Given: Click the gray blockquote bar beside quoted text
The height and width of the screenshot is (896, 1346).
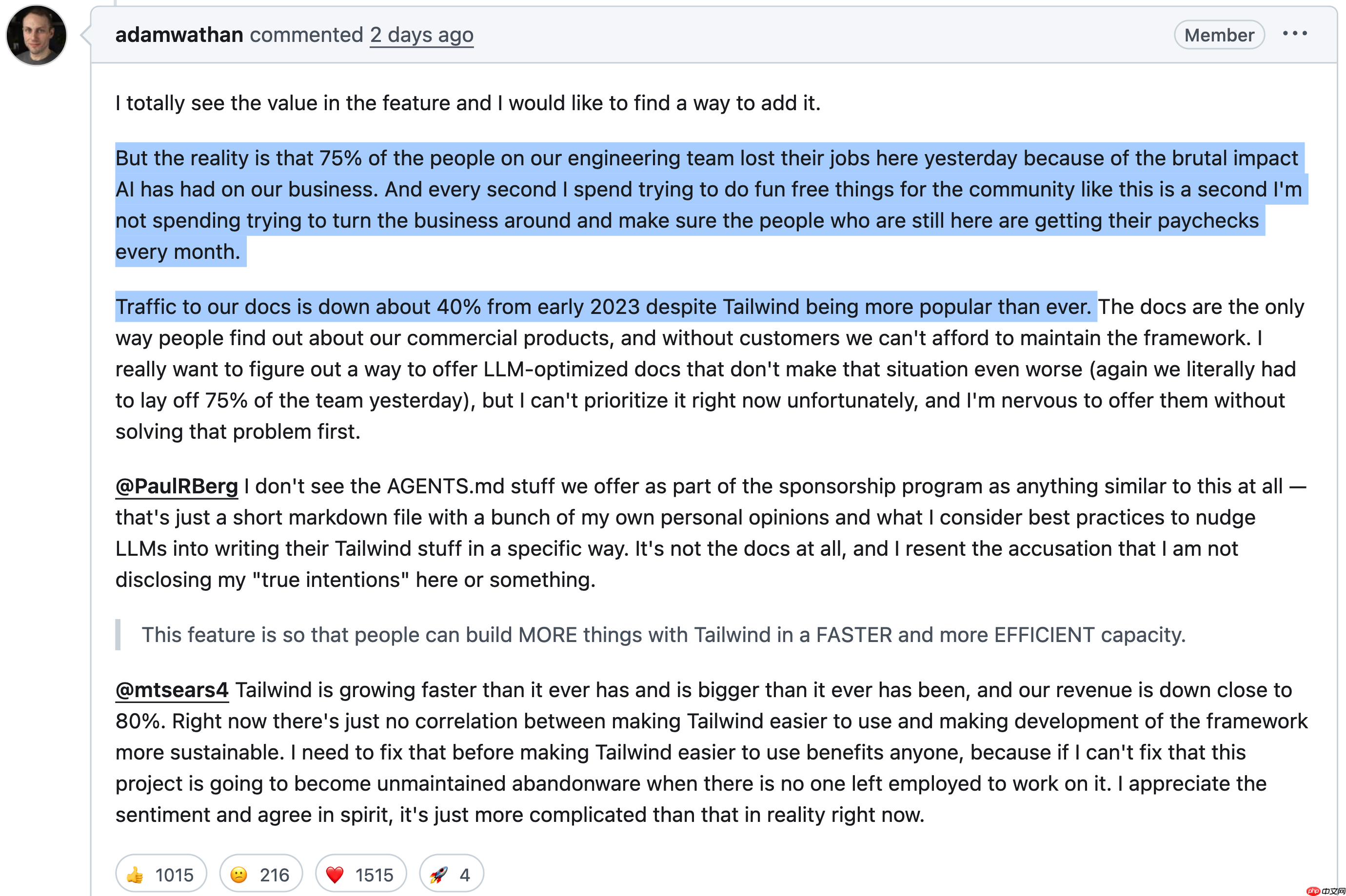Looking at the screenshot, I should pos(119,635).
